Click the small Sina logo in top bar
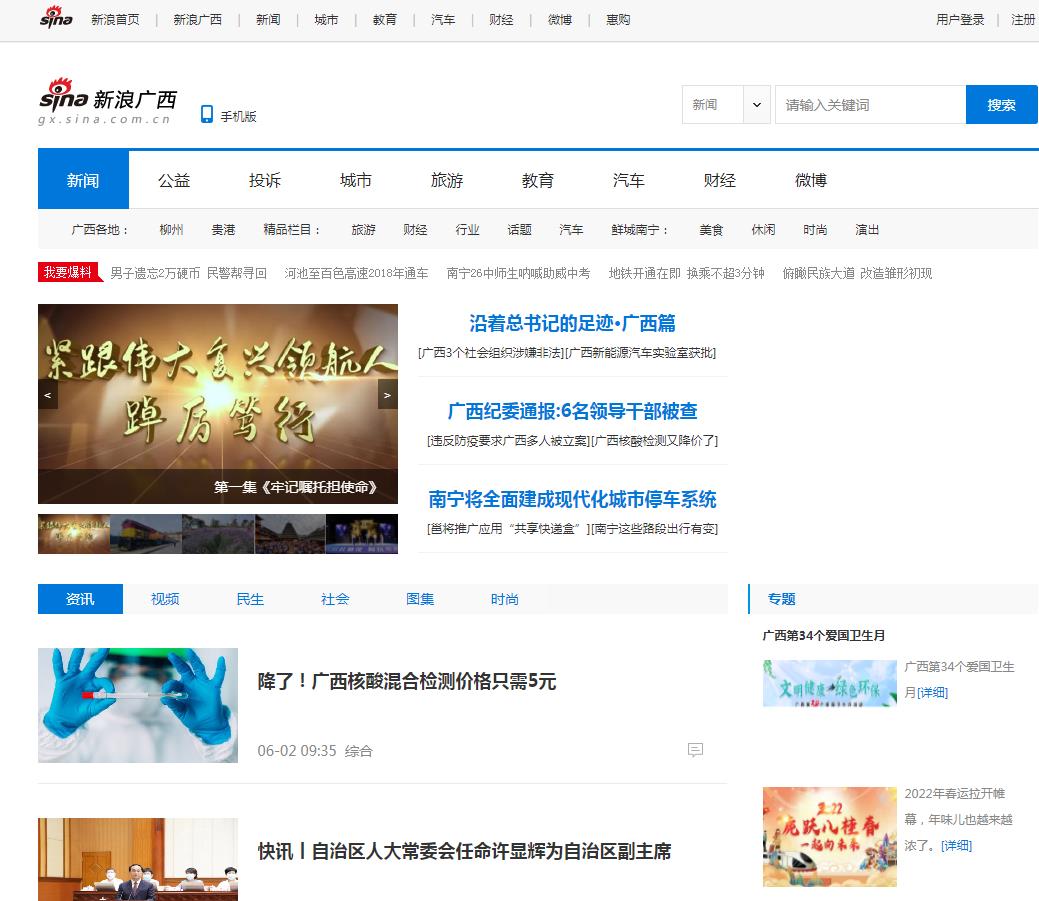Screen dimensions: 1039x901 coord(56,17)
